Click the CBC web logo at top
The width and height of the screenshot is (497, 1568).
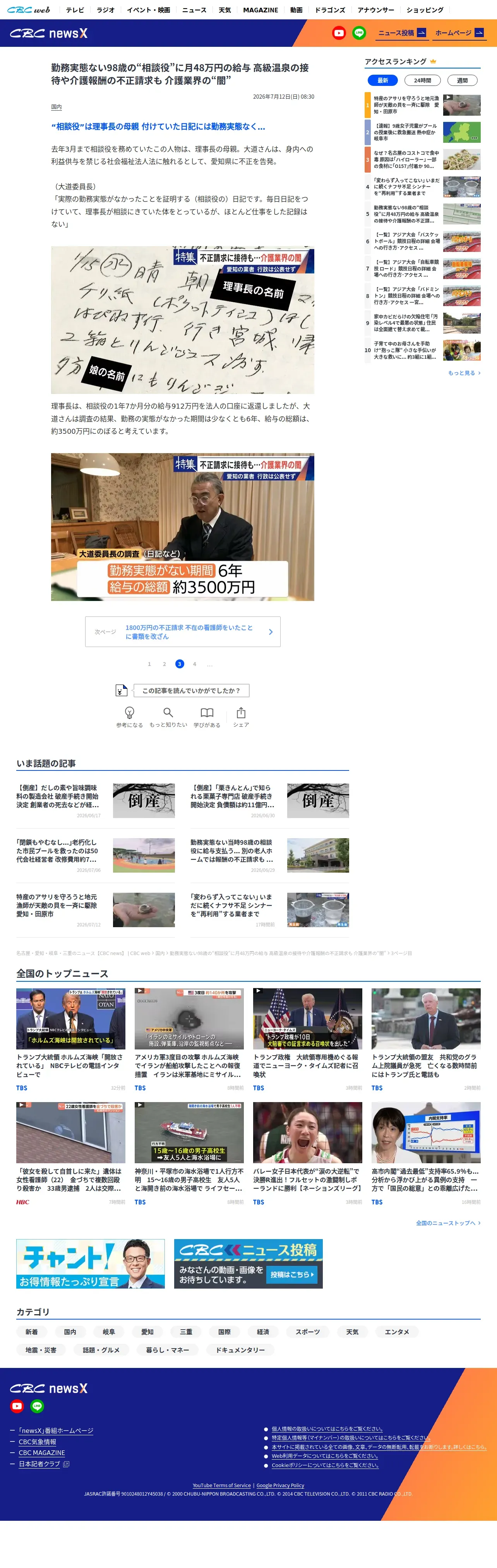(29, 10)
